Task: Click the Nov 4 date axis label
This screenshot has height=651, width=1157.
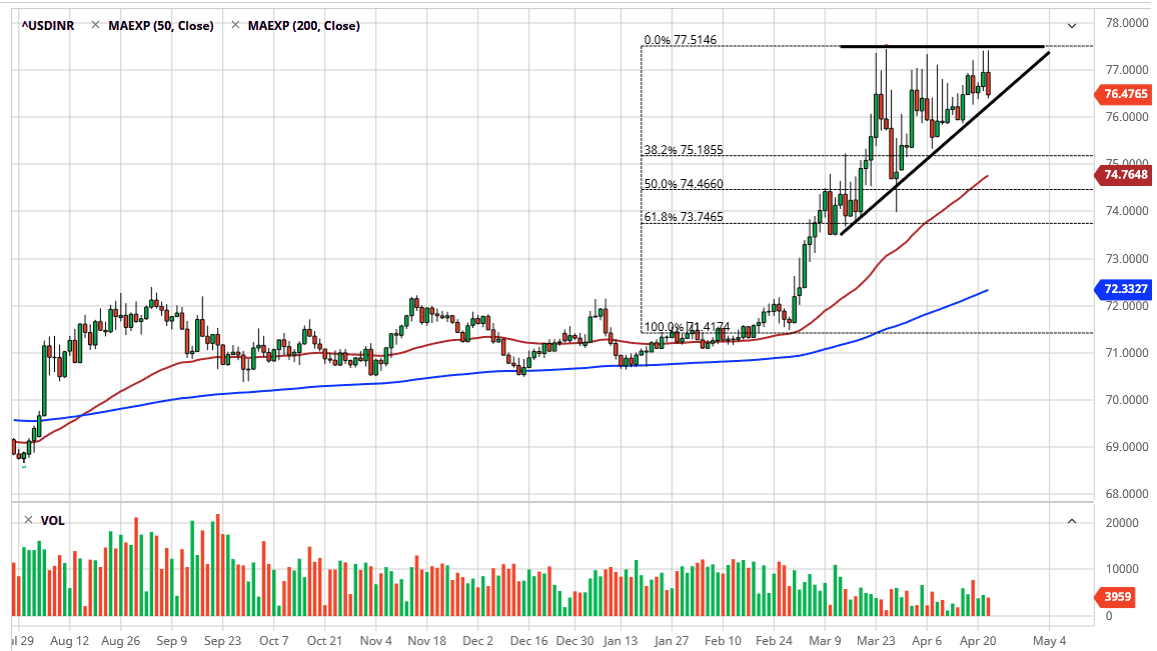Action: 376,641
